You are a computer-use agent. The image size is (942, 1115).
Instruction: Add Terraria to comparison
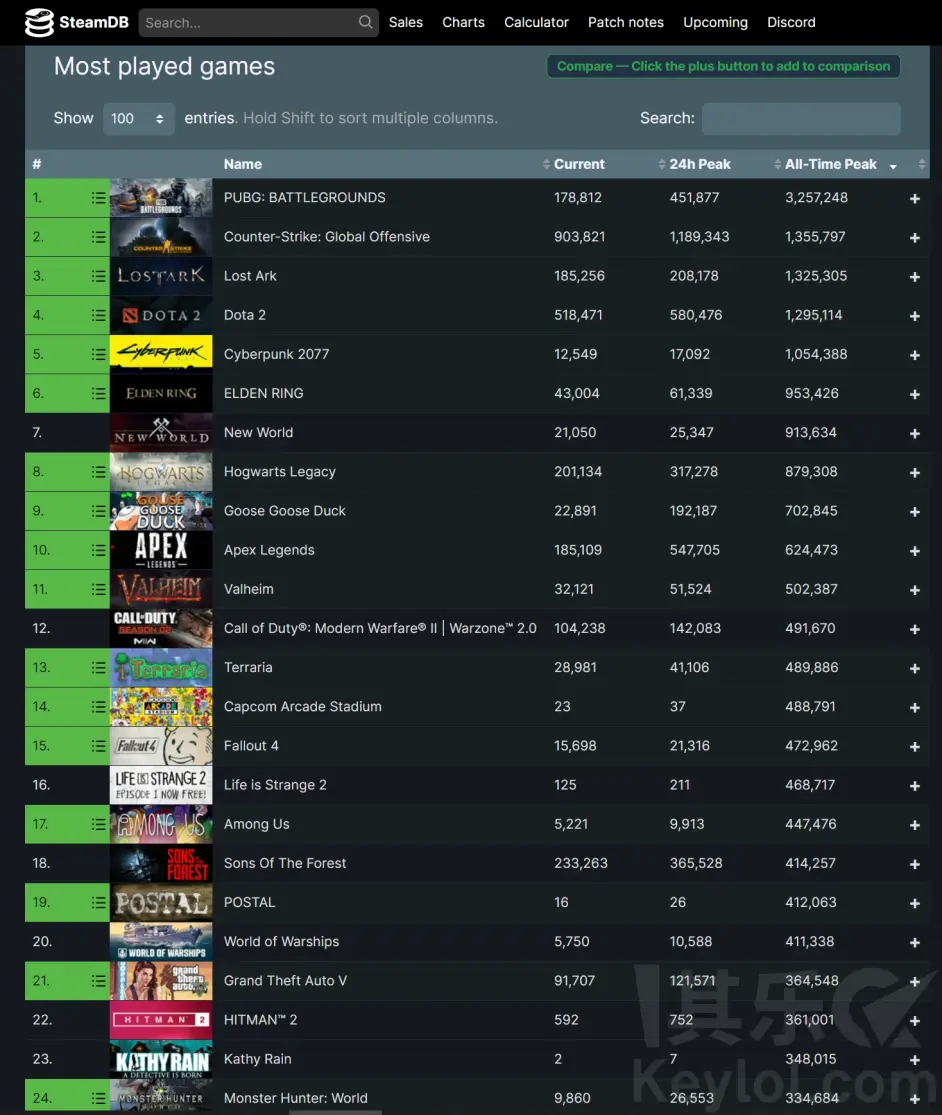point(914,668)
